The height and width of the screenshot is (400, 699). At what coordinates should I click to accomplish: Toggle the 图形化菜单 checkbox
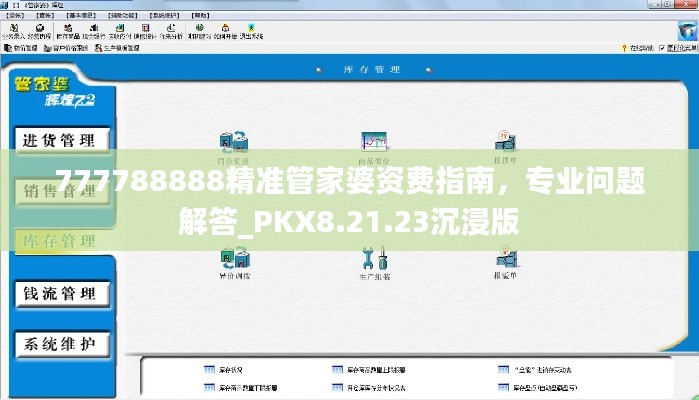coord(662,48)
